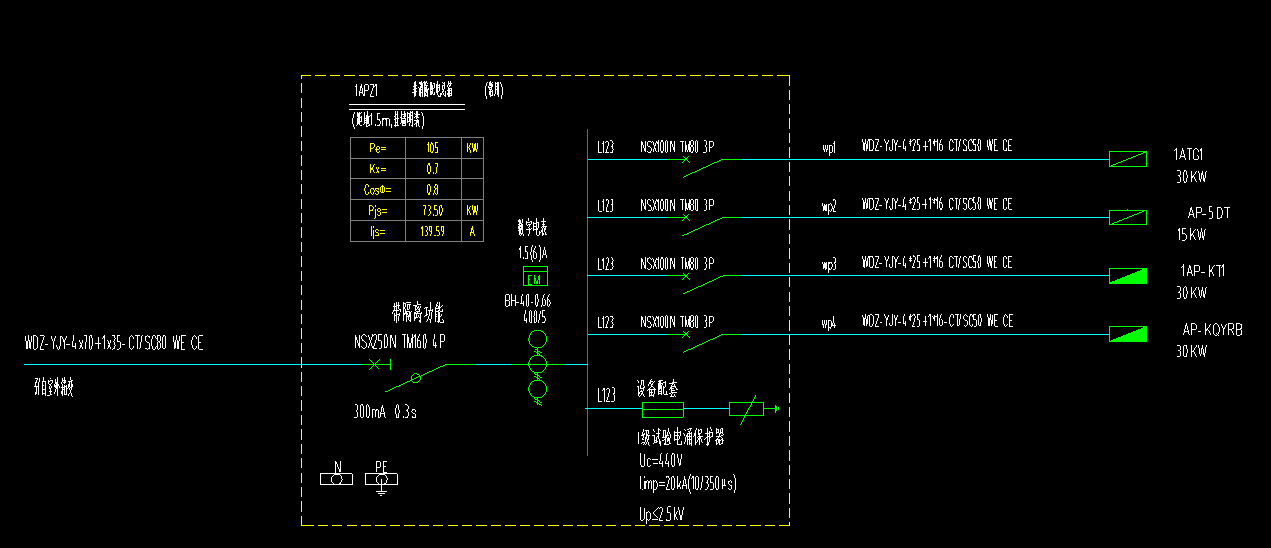Click the wp1 circuit number label
Image resolution: width=1271 pixels, height=548 pixels.
pos(829,148)
